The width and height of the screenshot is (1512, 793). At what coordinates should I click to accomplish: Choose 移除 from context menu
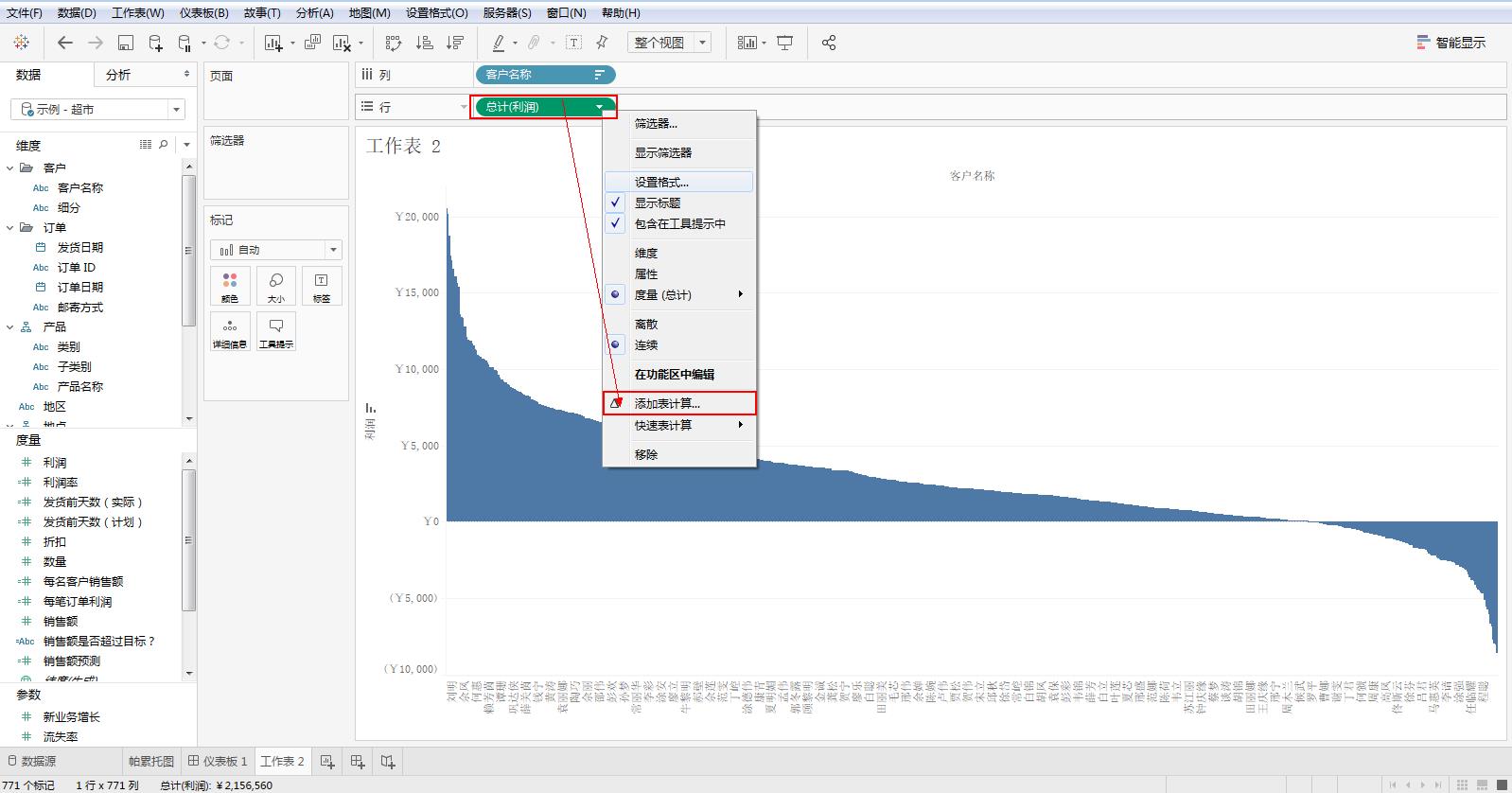click(x=679, y=454)
